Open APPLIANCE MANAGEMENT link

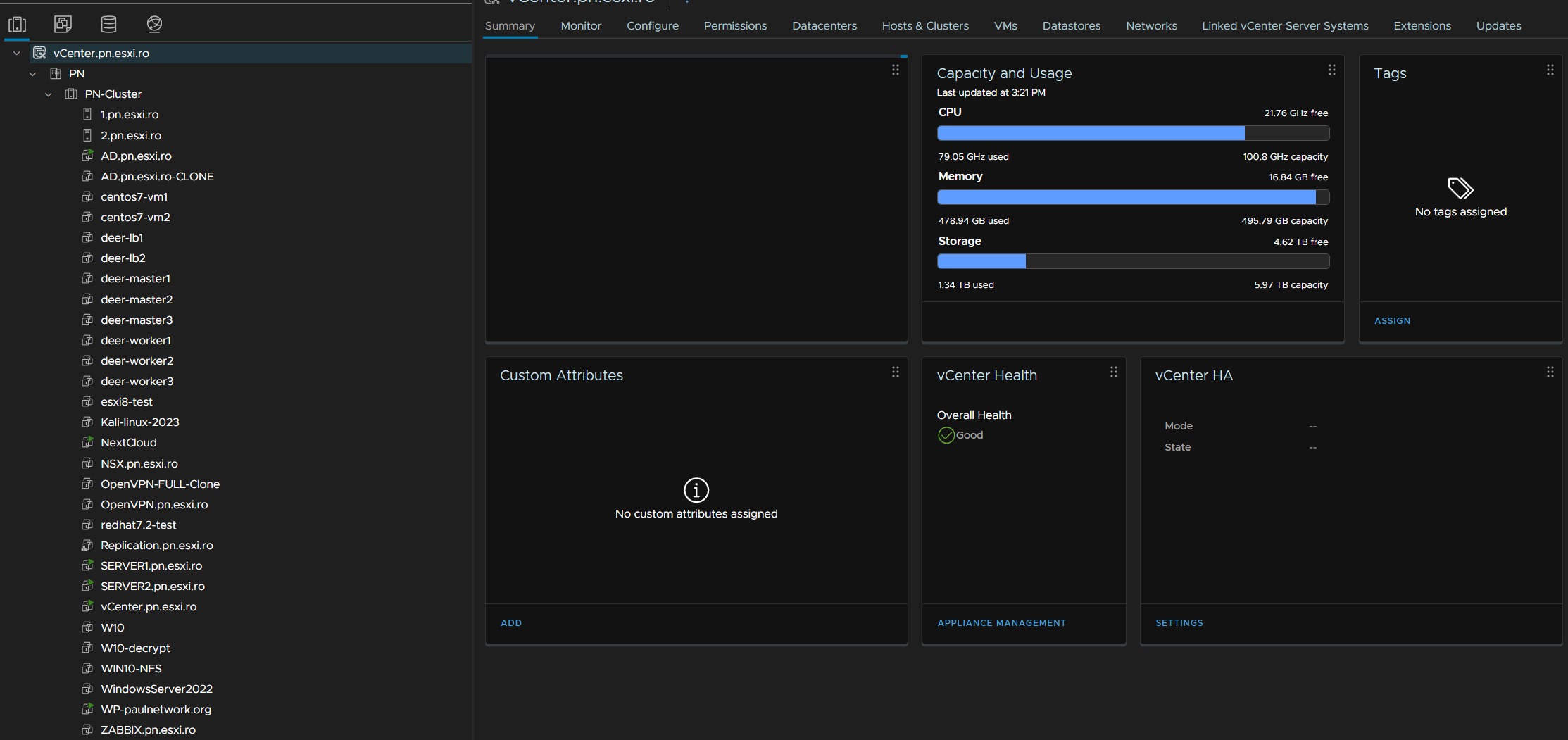point(1001,622)
